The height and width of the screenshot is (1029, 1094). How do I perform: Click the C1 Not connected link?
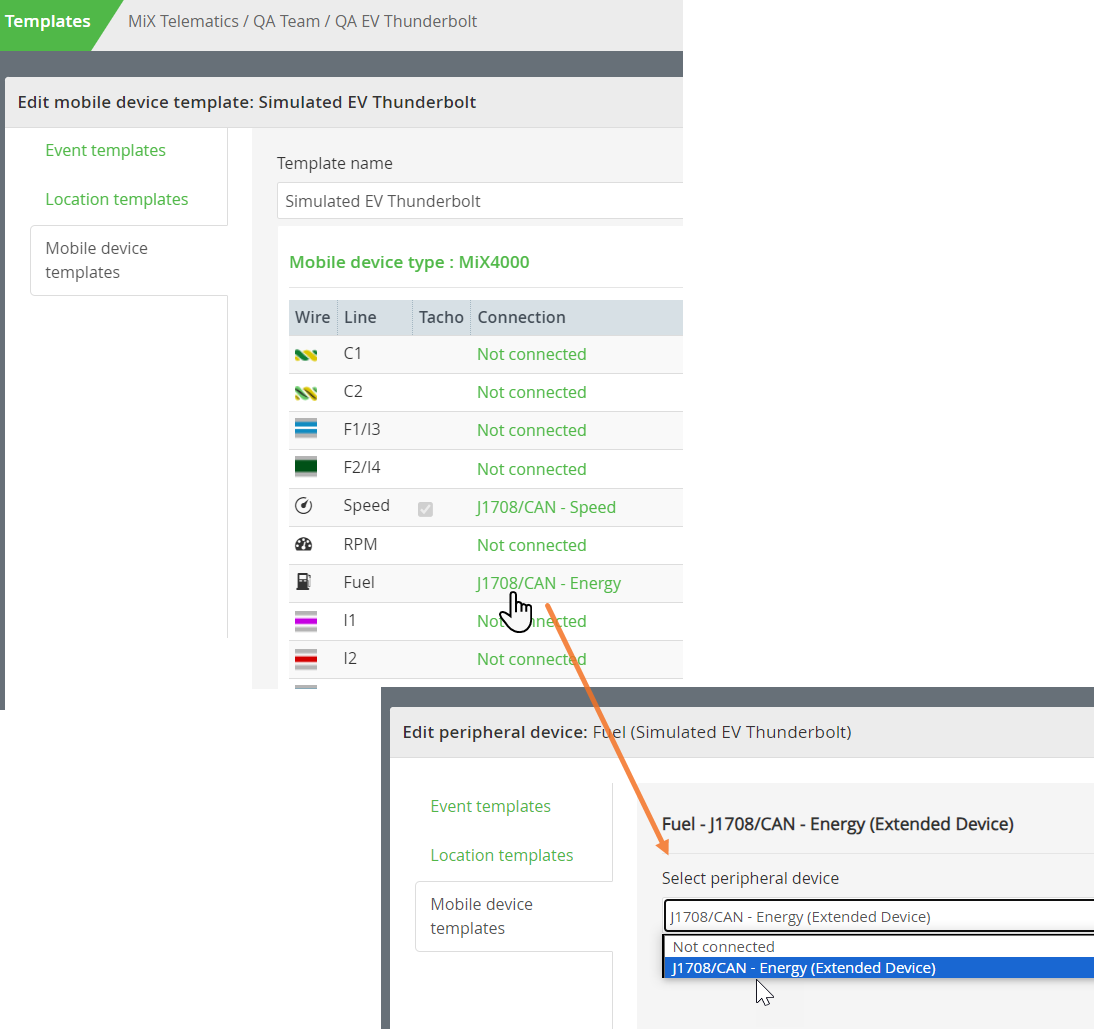(x=532, y=354)
